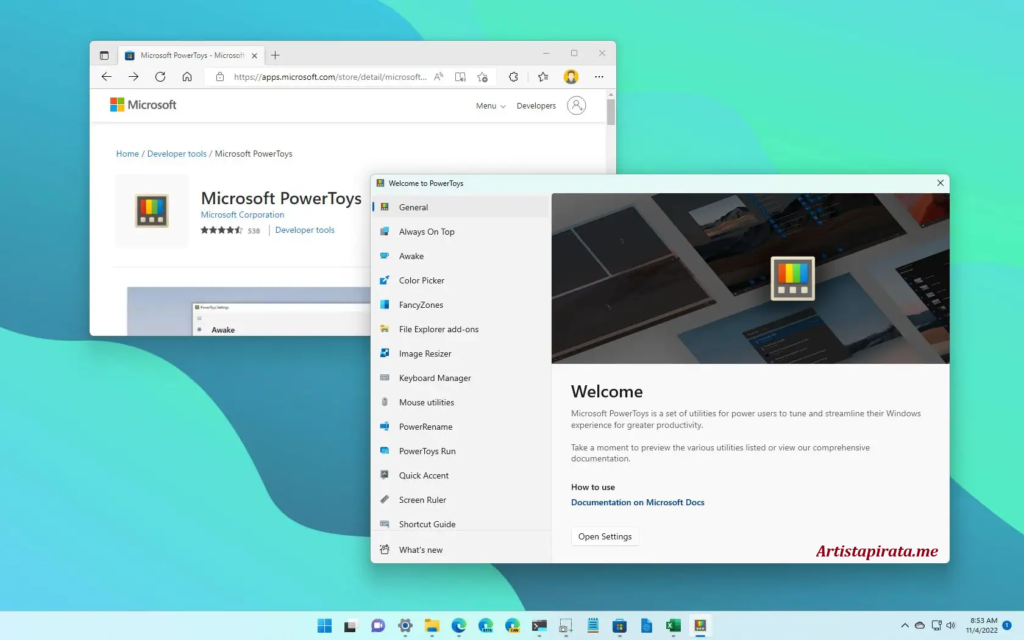This screenshot has width=1024, height=640.
Task: Open the Edge Settings and more menu
Action: [599, 76]
